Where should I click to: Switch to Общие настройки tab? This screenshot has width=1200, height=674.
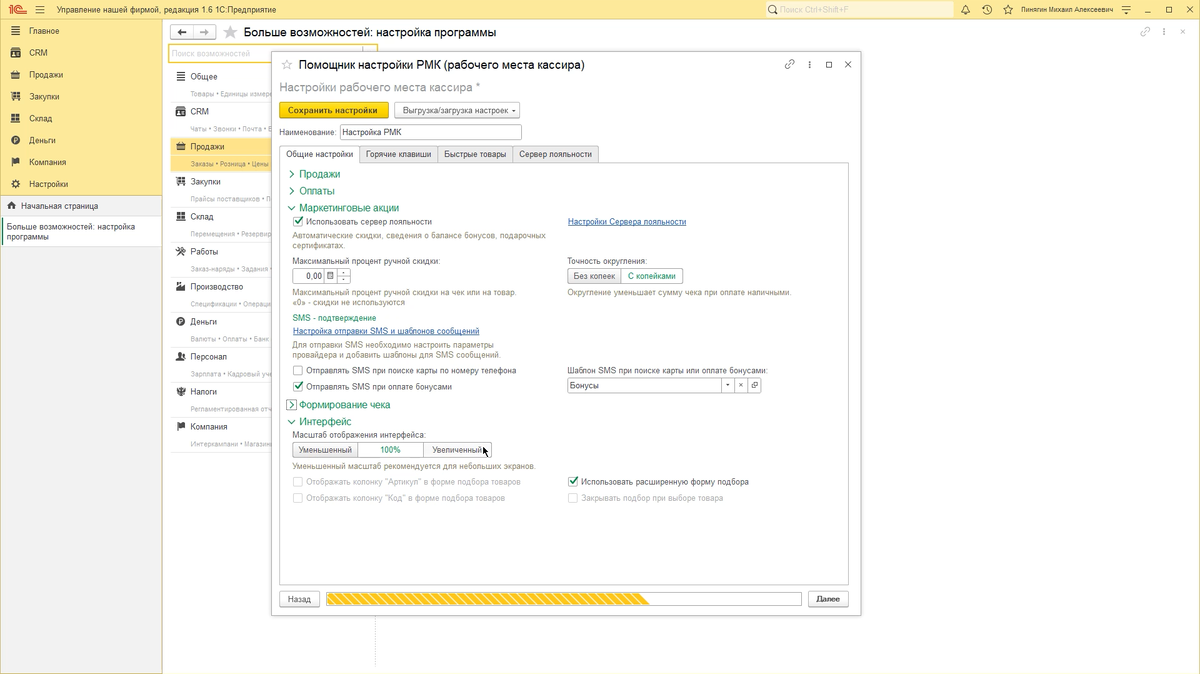319,154
